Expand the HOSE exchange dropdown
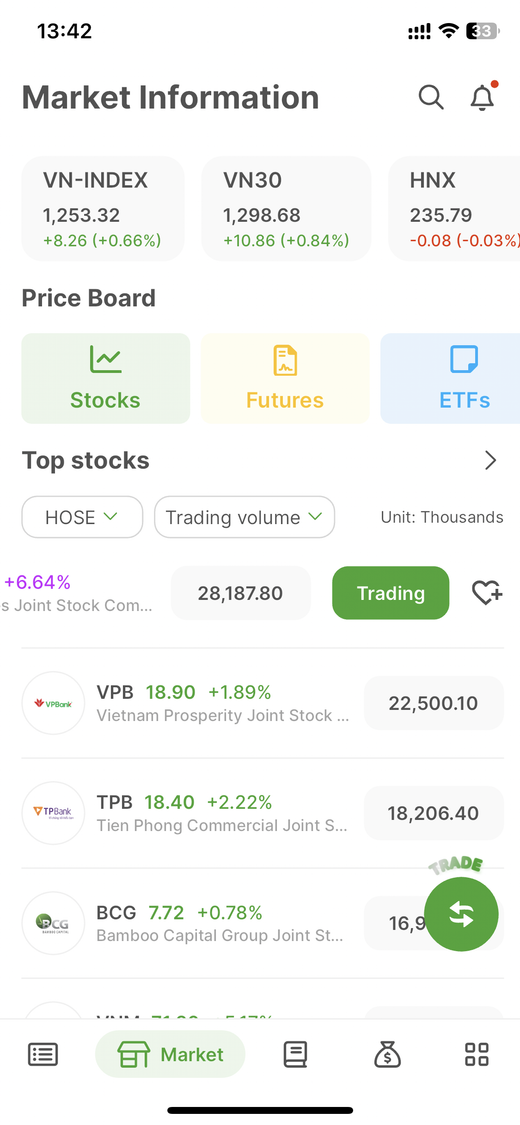 (82, 517)
